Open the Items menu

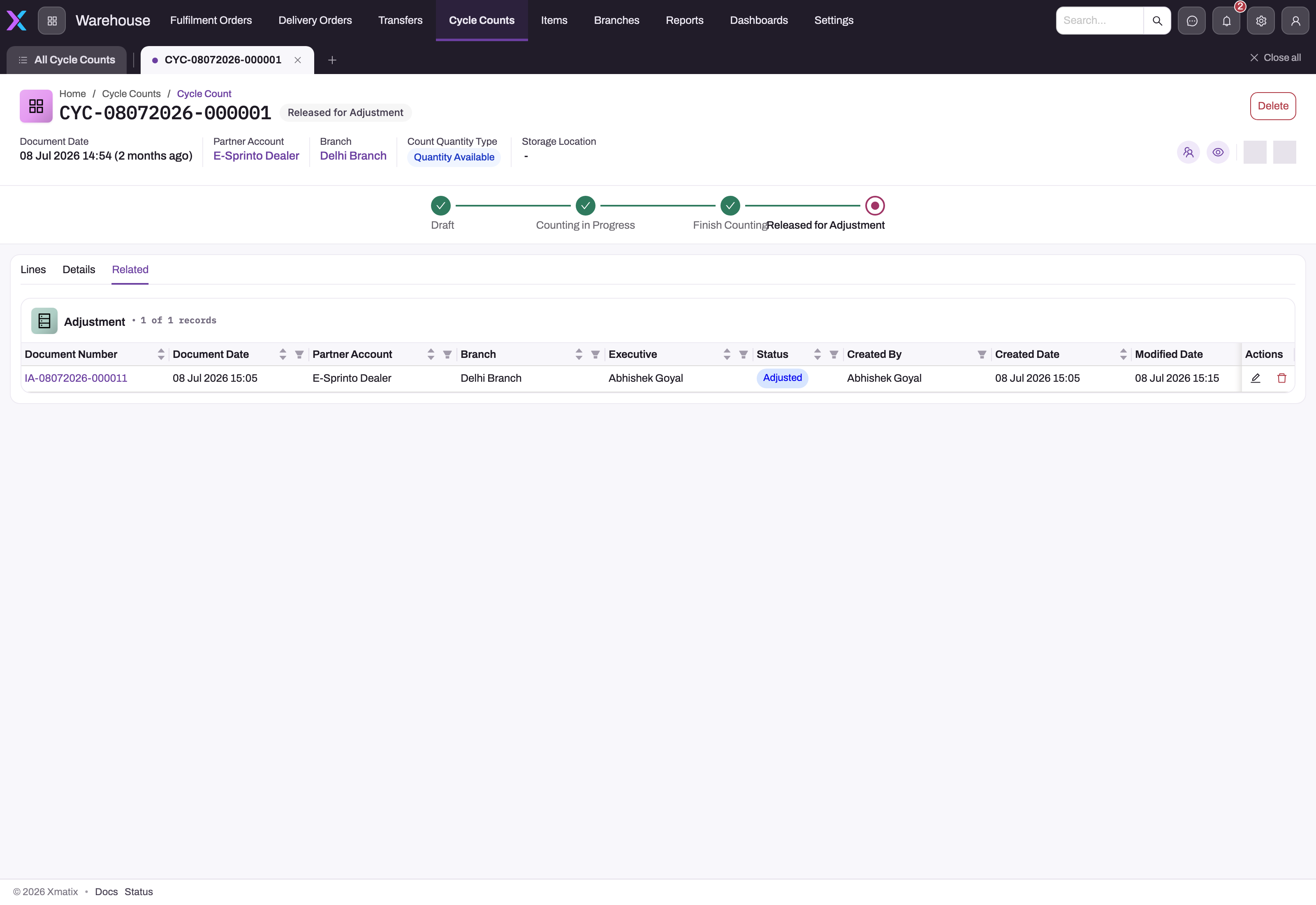click(x=554, y=21)
